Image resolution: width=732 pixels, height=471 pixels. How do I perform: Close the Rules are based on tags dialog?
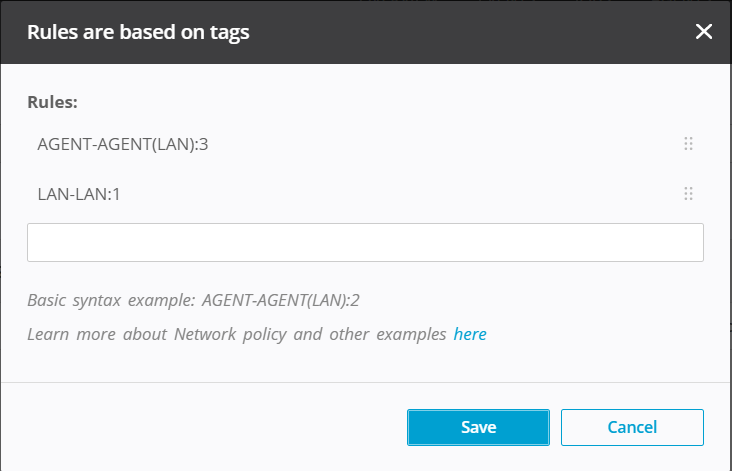point(704,32)
